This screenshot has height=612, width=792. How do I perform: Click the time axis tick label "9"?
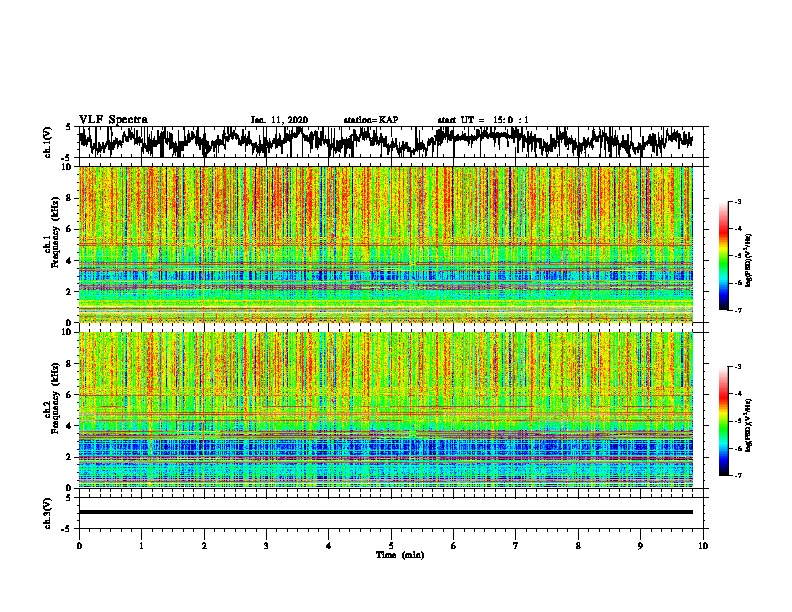[640, 546]
